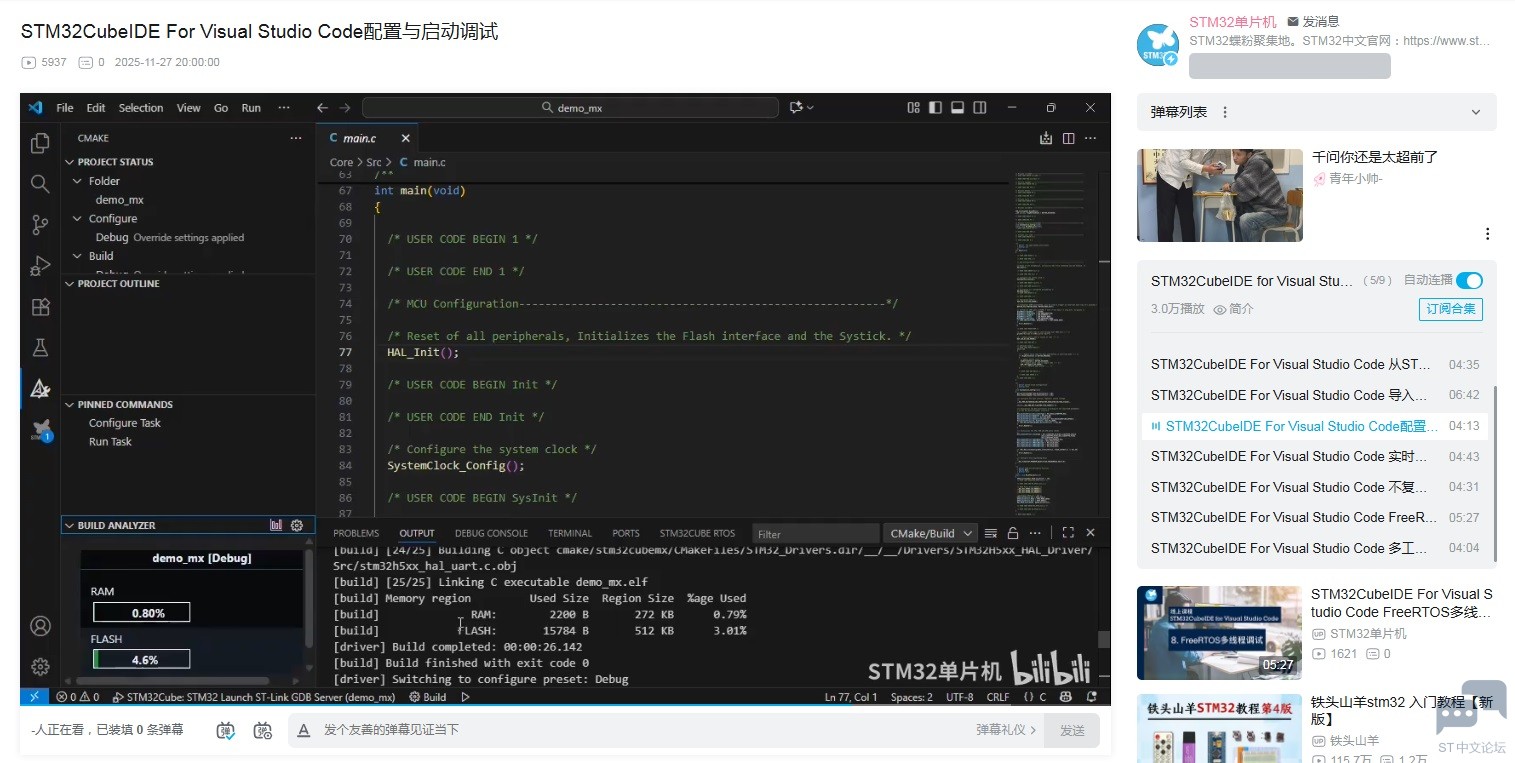The height and width of the screenshot is (763, 1515).
Task: Open the CMAKE view more actions ellipsis
Action: [x=295, y=138]
